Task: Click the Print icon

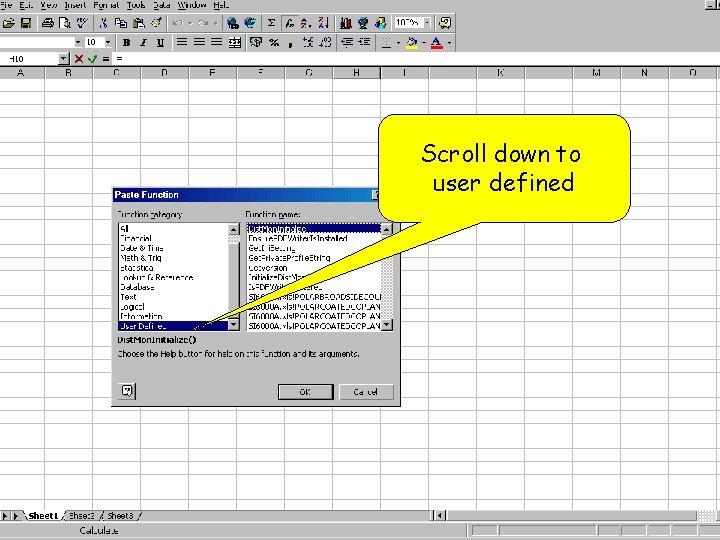Action: click(47, 23)
